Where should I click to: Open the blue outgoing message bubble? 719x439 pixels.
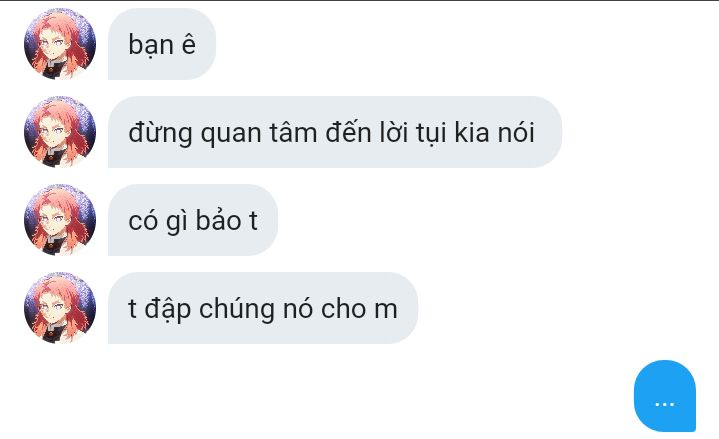(x=665, y=396)
